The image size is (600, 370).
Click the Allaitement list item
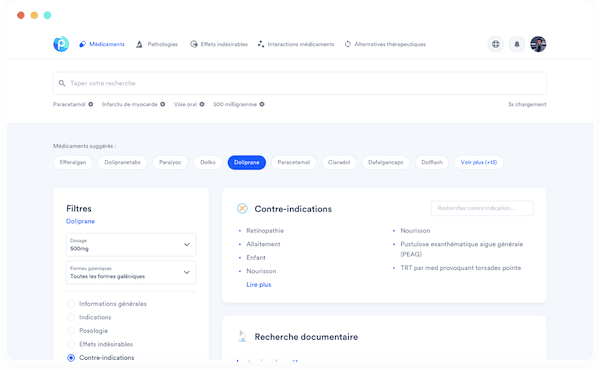pyautogui.click(x=263, y=244)
